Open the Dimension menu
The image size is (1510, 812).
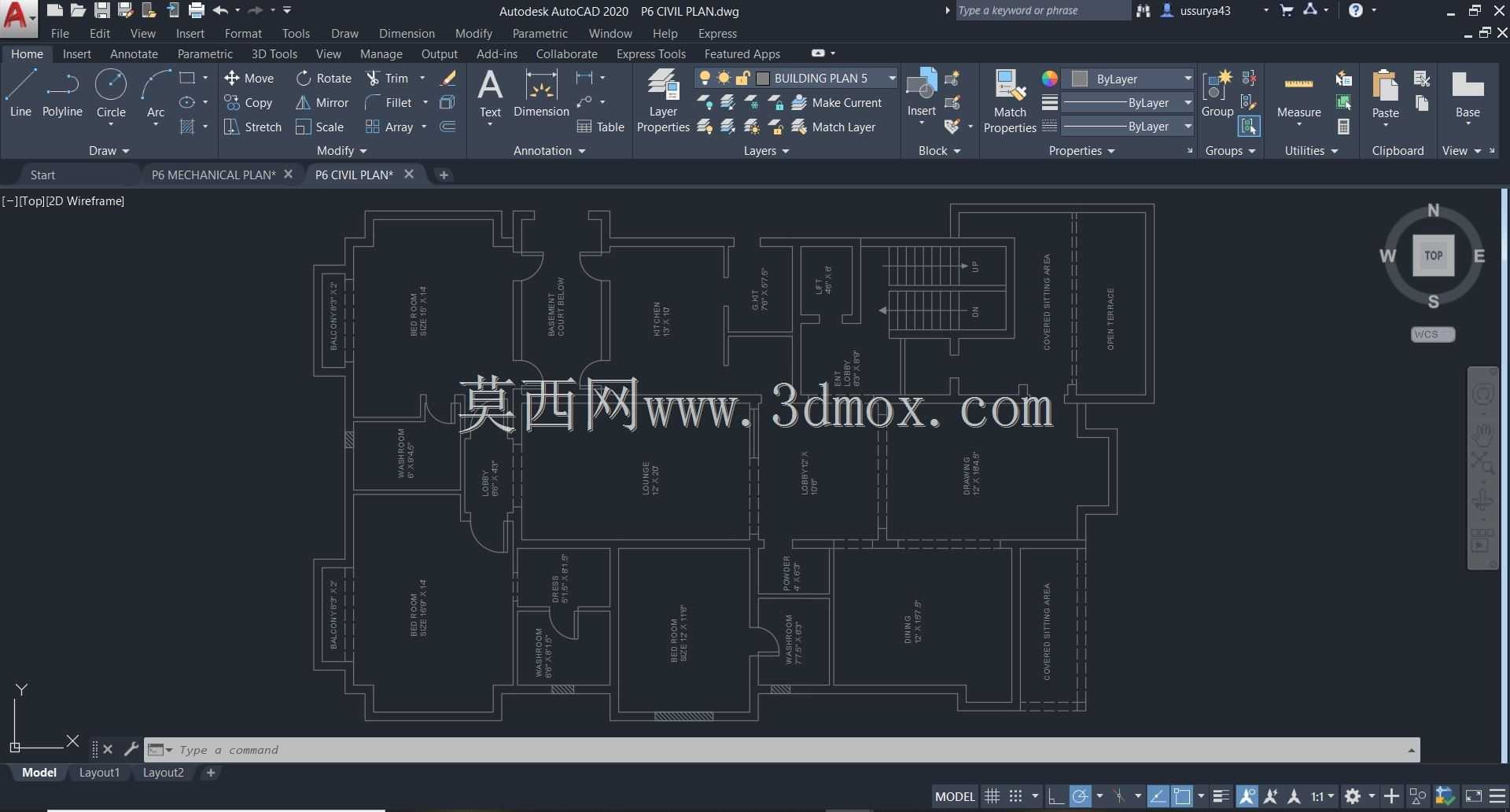[x=407, y=33]
